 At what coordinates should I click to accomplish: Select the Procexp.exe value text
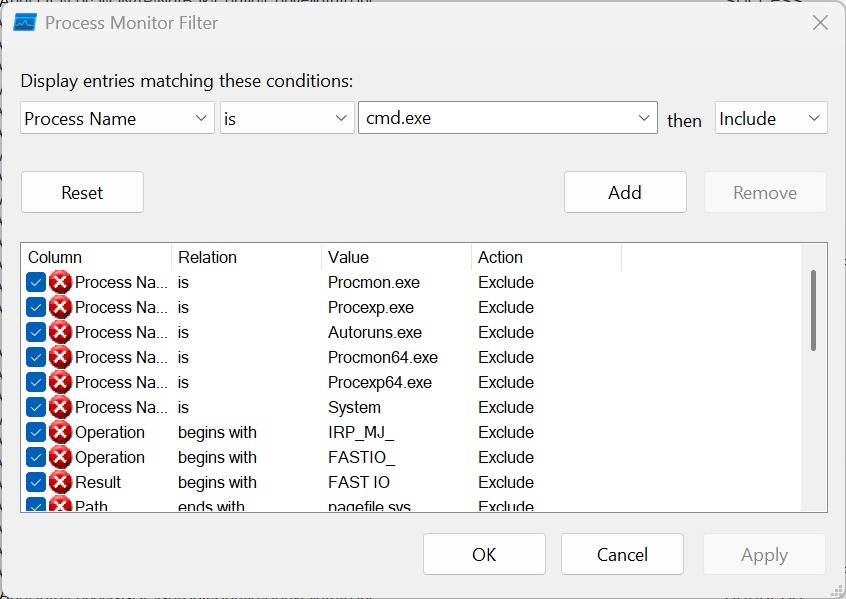click(x=371, y=307)
